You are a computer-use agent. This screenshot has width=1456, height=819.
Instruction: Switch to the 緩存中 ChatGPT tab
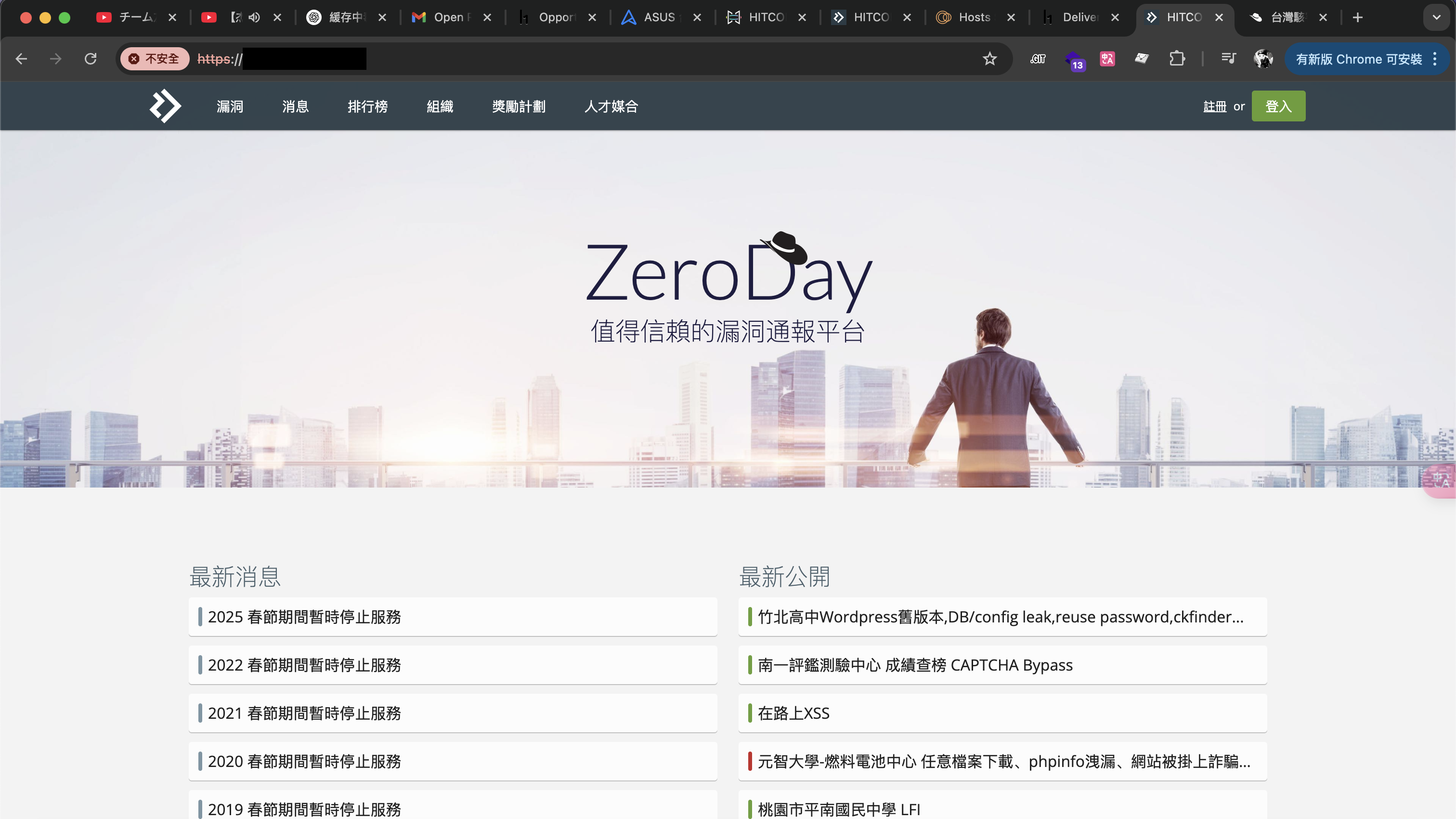tap(347, 17)
